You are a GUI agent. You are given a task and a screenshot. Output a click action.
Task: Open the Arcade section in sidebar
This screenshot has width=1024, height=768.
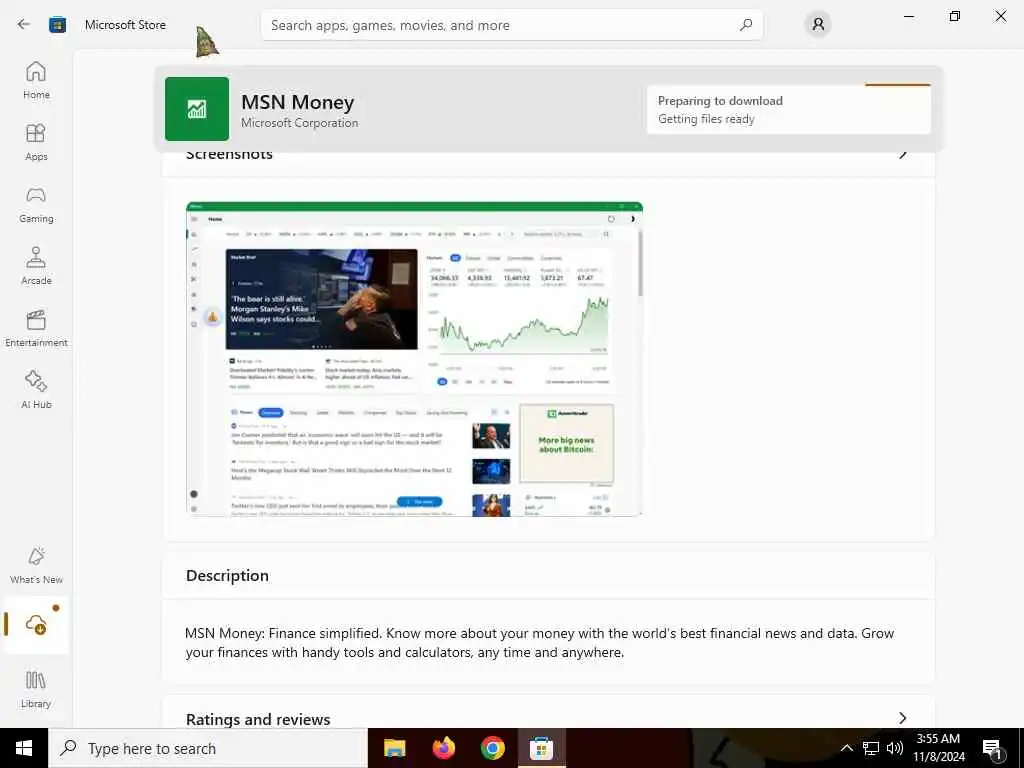(36, 266)
